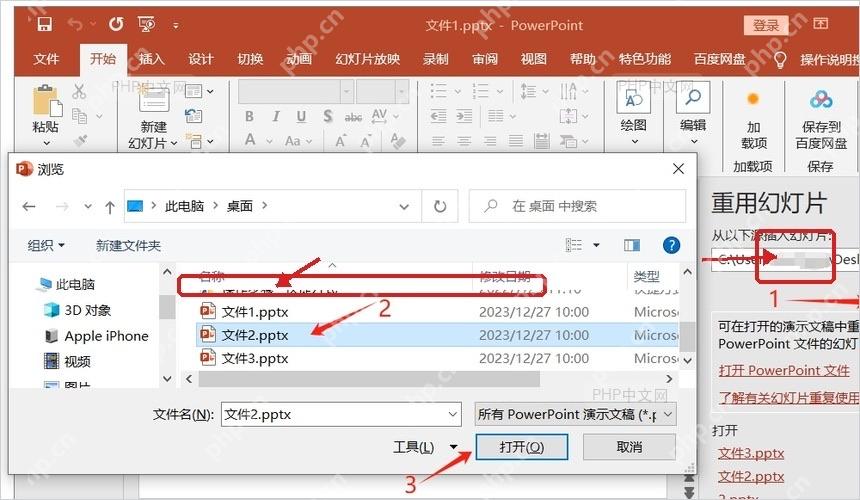Start slideshow from beginning icon in title bar
The width and height of the screenshot is (860, 500).
pos(146,24)
